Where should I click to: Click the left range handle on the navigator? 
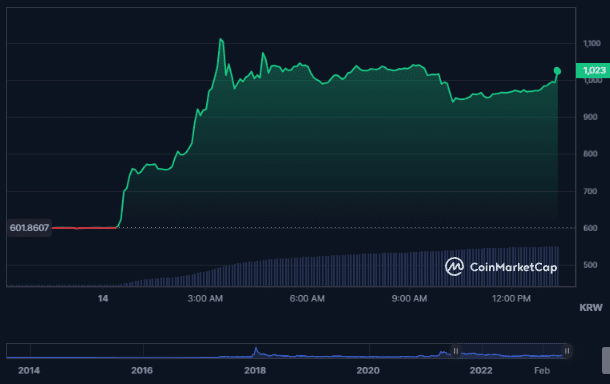(456, 351)
